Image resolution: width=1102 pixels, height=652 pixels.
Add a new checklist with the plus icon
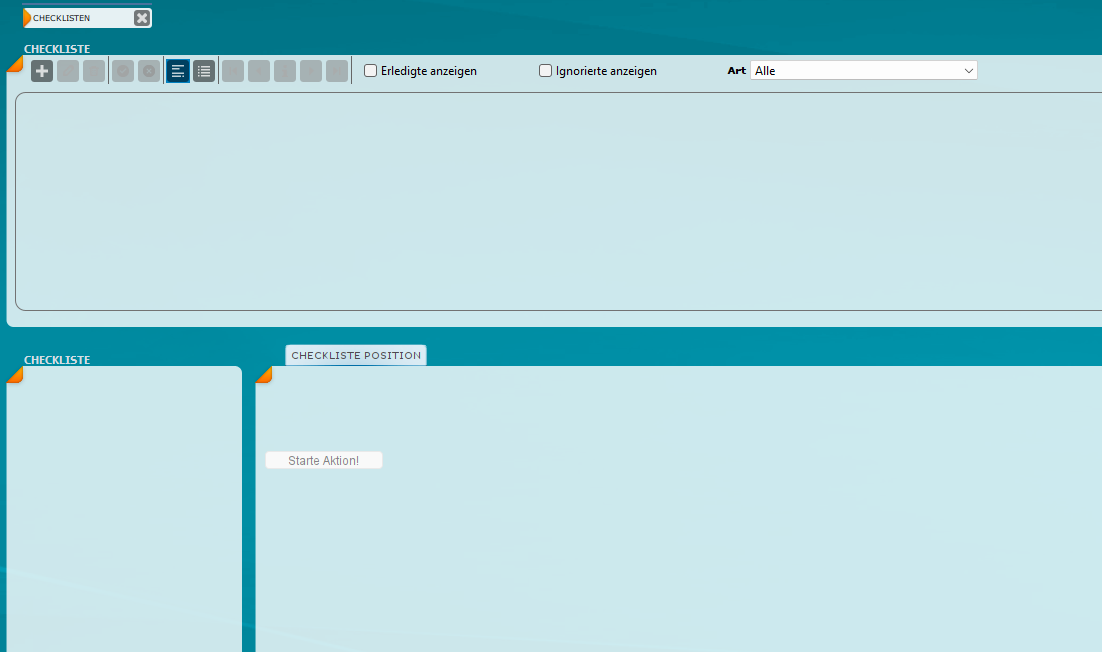(42, 71)
